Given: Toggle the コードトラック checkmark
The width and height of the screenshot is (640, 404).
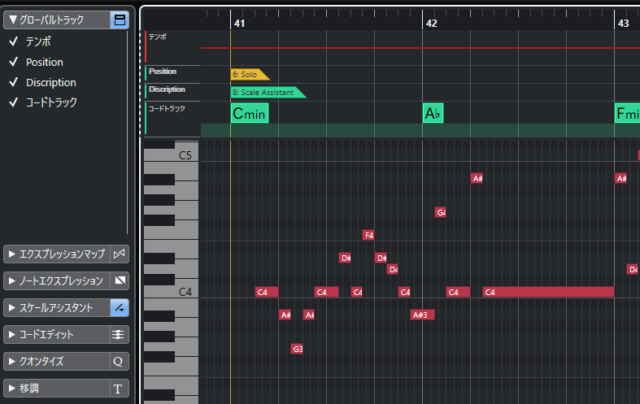Looking at the screenshot, I should coord(13,102).
